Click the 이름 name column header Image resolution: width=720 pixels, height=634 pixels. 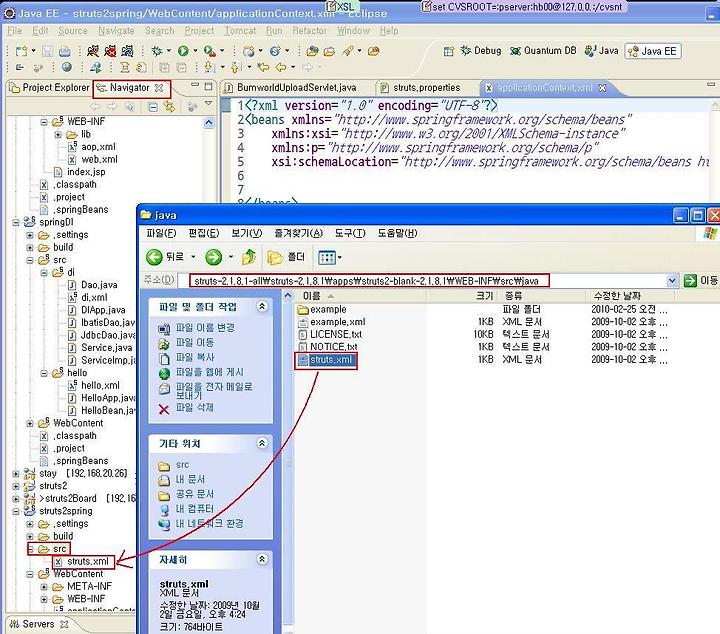point(311,296)
